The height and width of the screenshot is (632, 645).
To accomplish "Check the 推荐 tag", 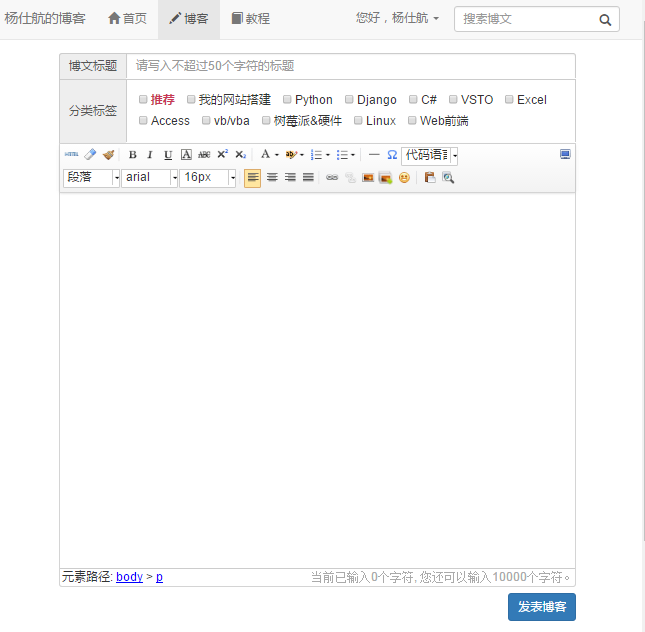I will pos(143,99).
